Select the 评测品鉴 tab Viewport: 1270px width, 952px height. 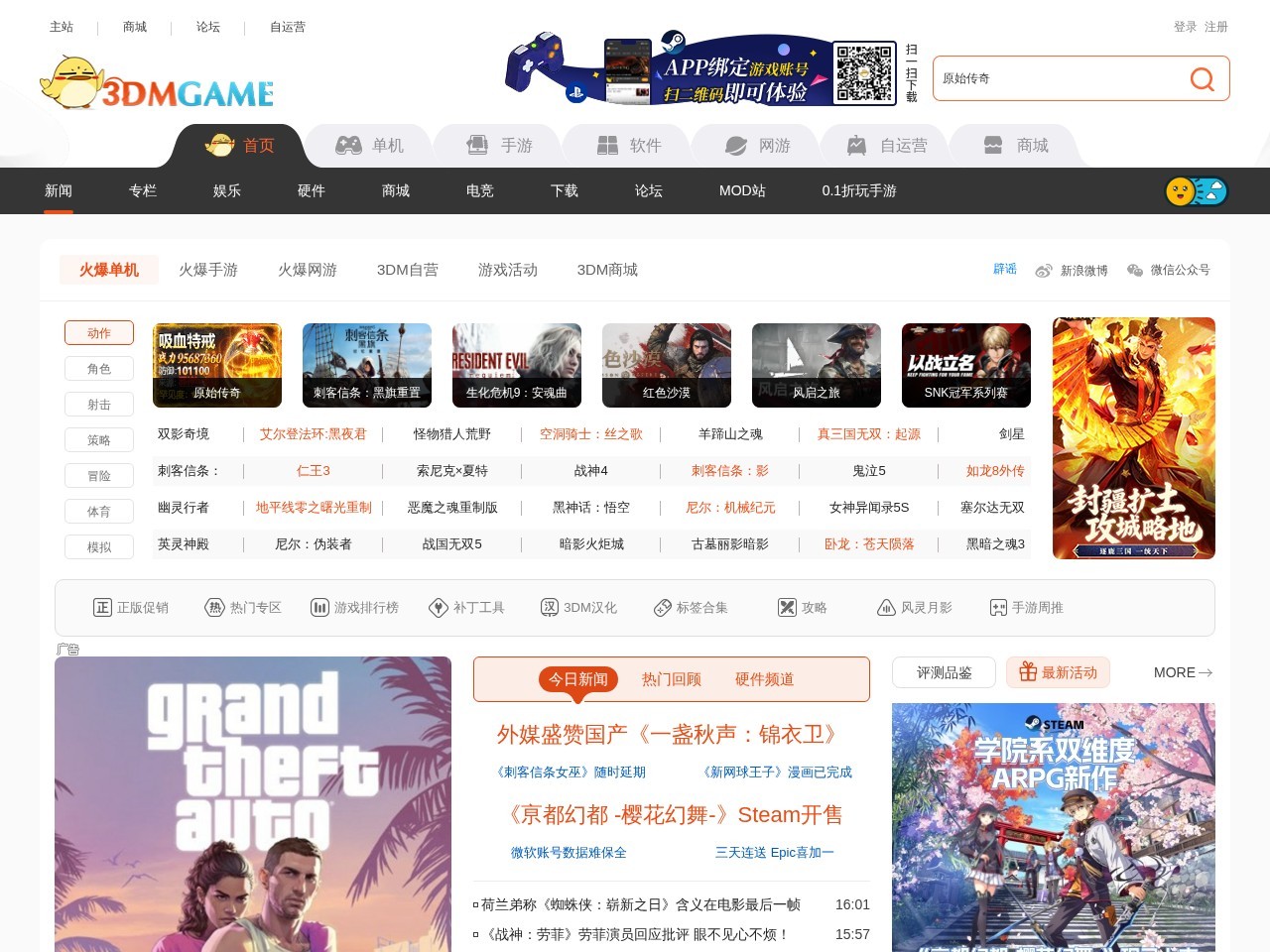[945, 672]
